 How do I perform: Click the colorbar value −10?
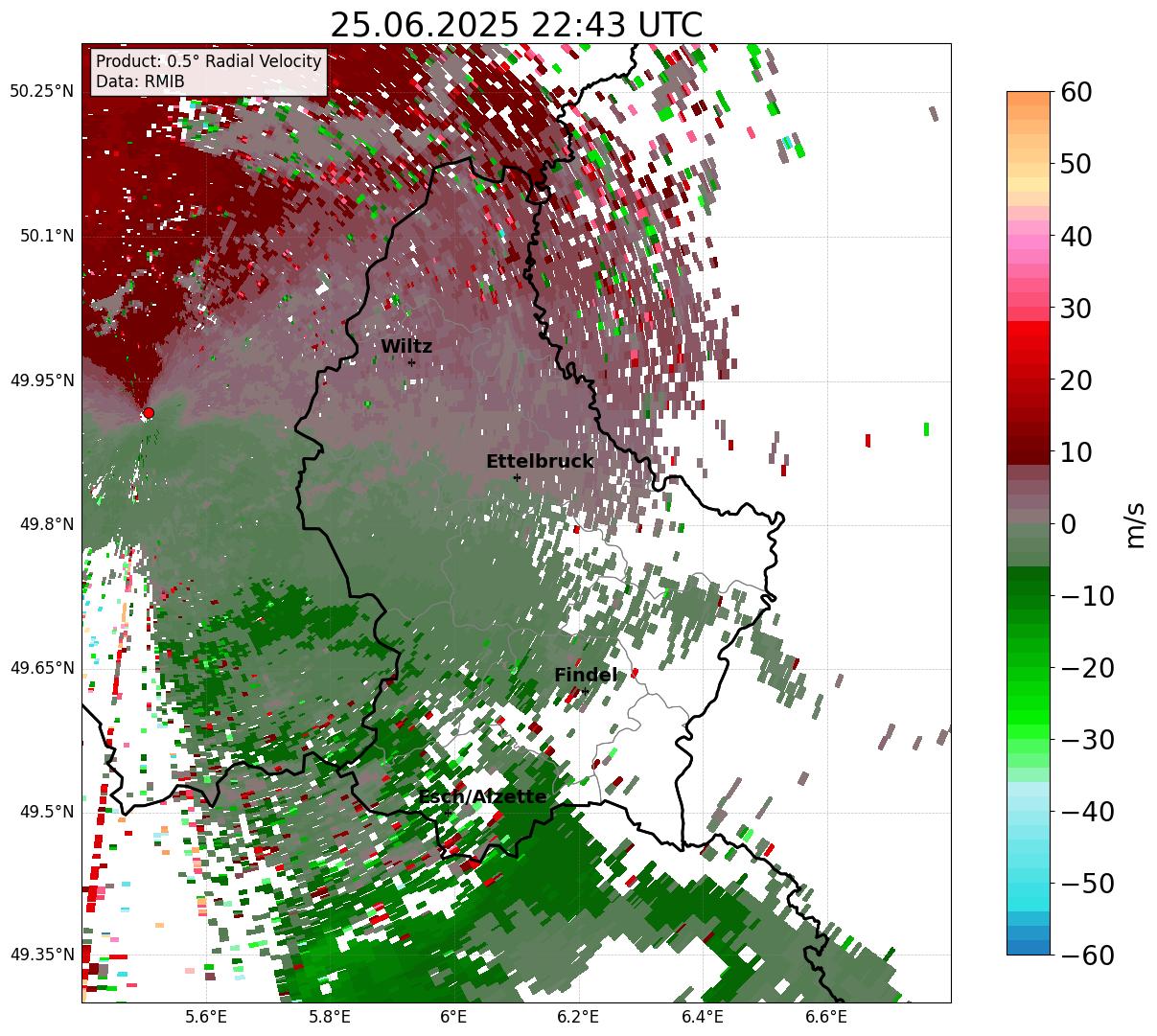point(1088,596)
